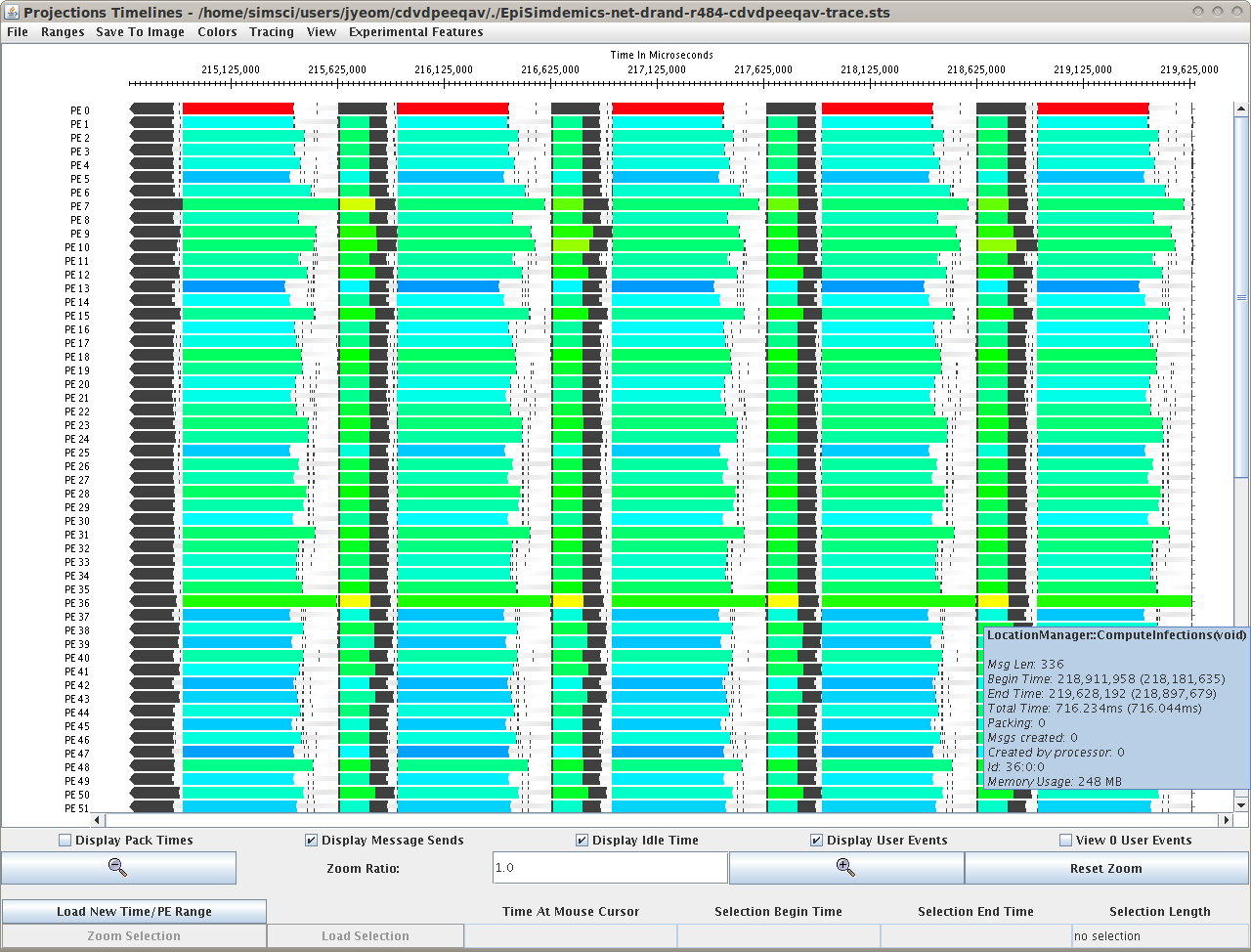
Task: Click the zoom out magnifier button
Action: pyautogui.click(x=118, y=868)
